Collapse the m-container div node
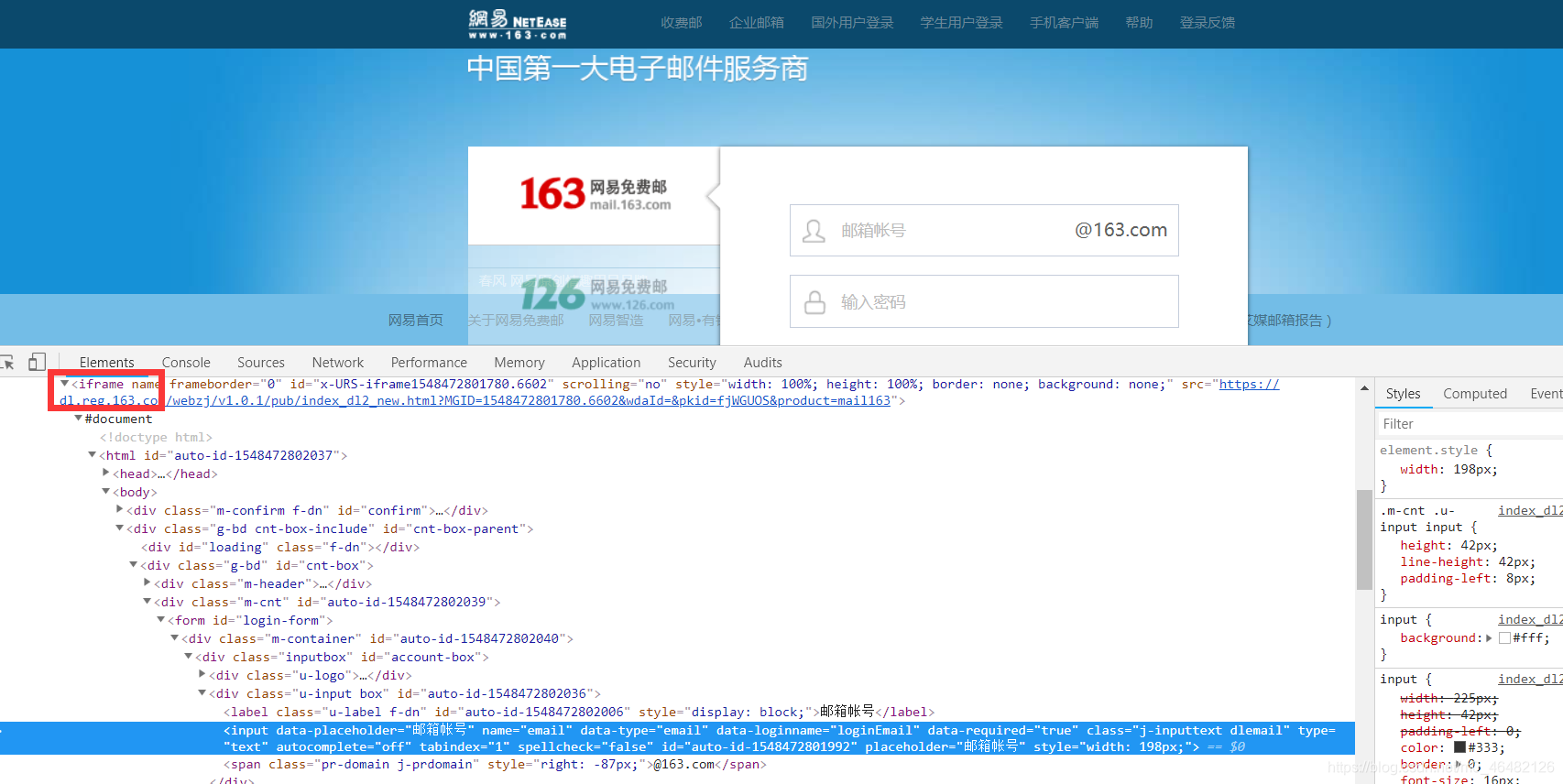Screen dimensions: 1563x784 coord(175,638)
